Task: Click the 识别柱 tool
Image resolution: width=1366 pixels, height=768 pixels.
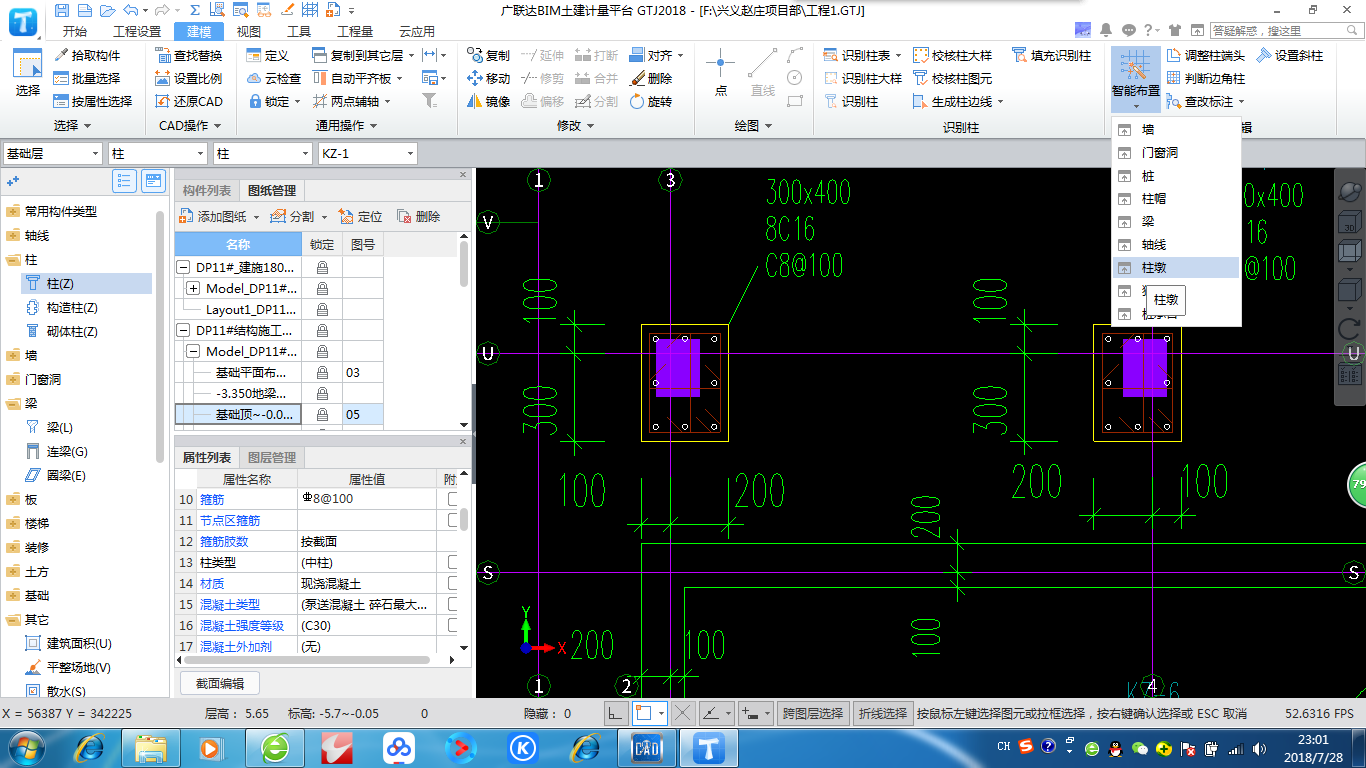Action: point(851,101)
